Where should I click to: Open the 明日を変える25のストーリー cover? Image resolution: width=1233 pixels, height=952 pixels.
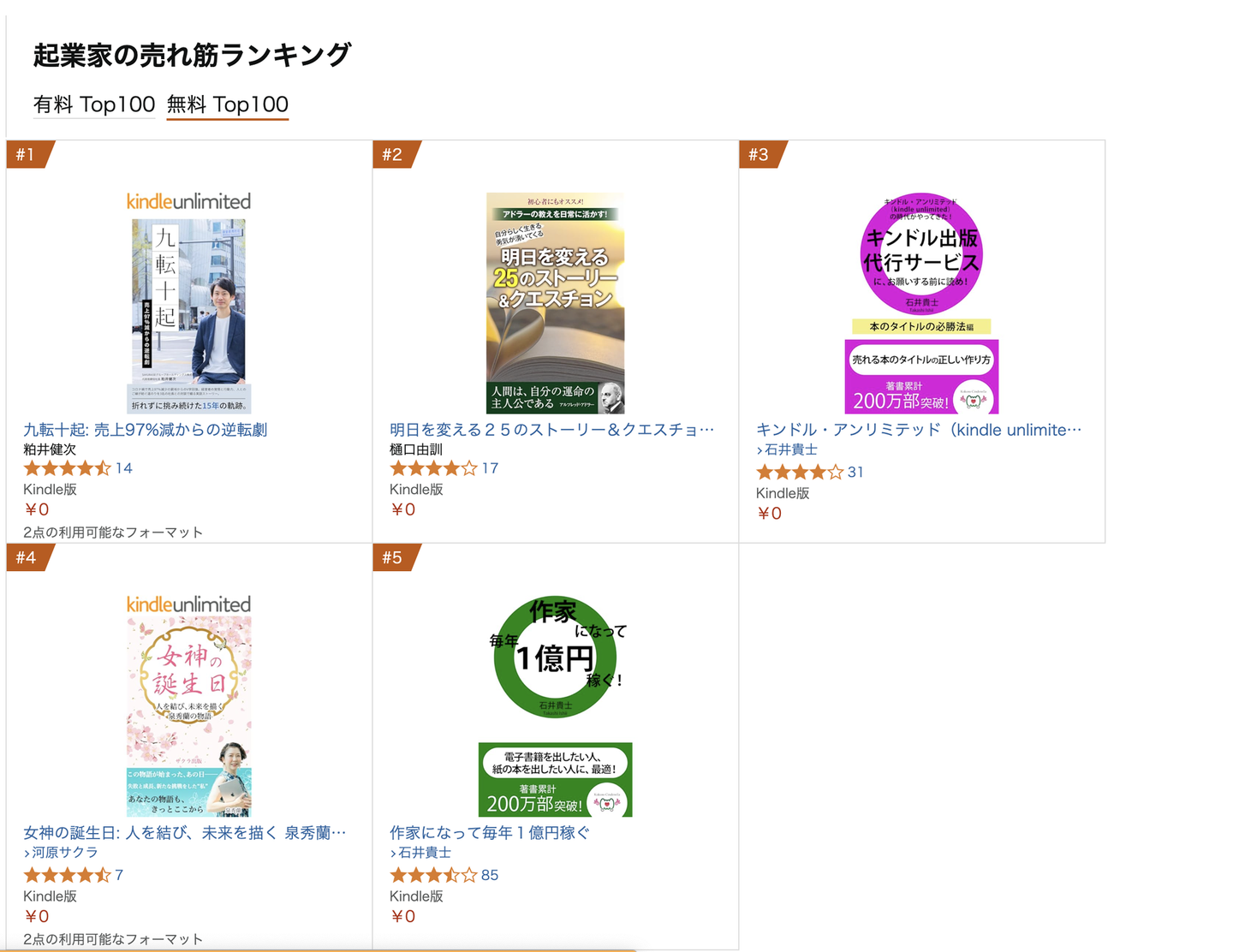tap(555, 303)
